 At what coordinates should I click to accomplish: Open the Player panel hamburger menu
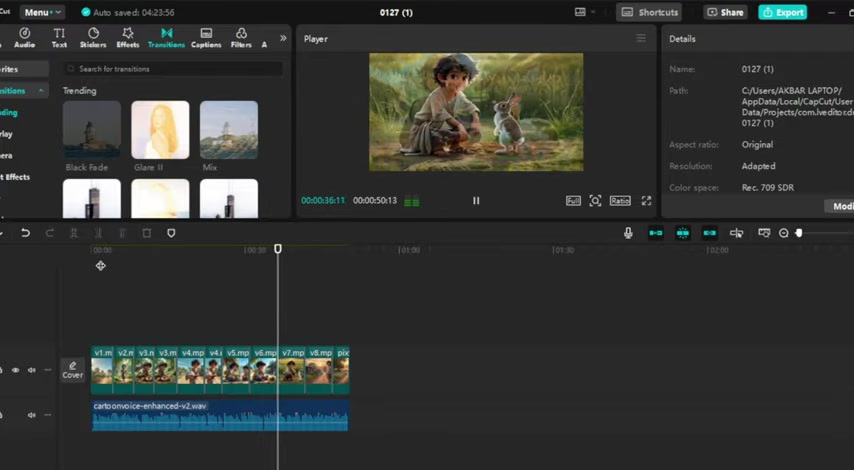click(x=641, y=38)
